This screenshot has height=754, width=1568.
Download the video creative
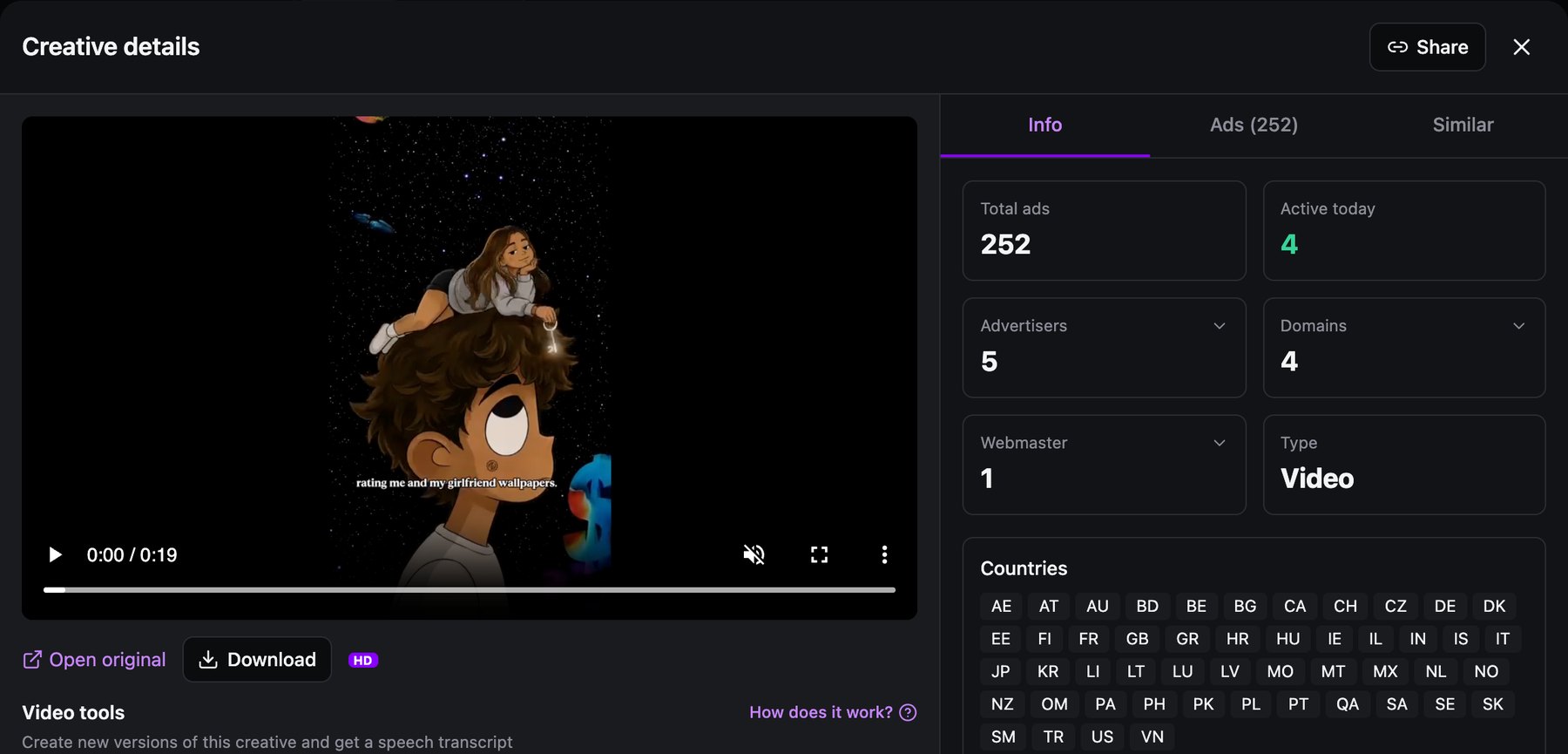(257, 660)
